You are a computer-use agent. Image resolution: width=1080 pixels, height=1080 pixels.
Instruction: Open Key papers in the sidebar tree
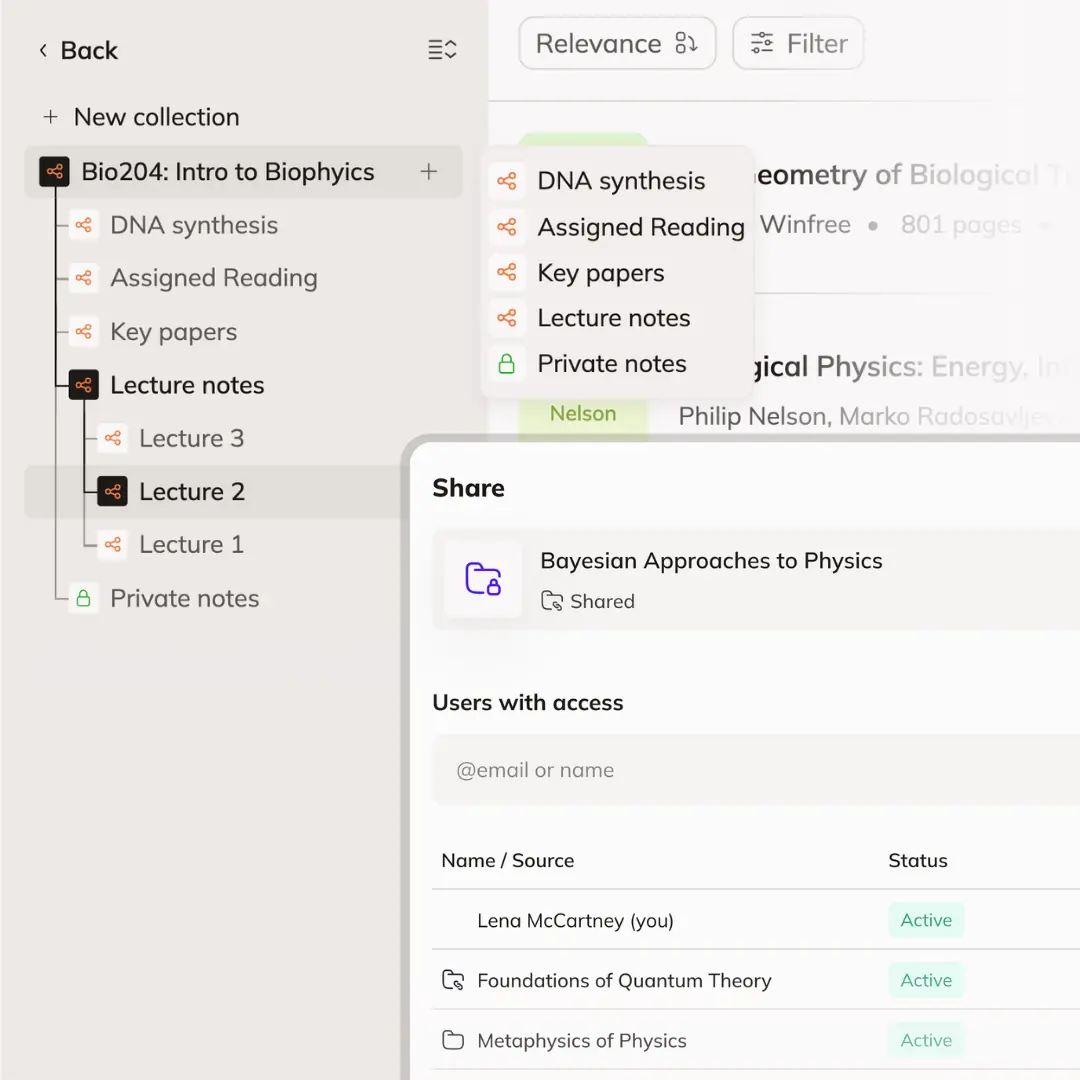(x=174, y=332)
